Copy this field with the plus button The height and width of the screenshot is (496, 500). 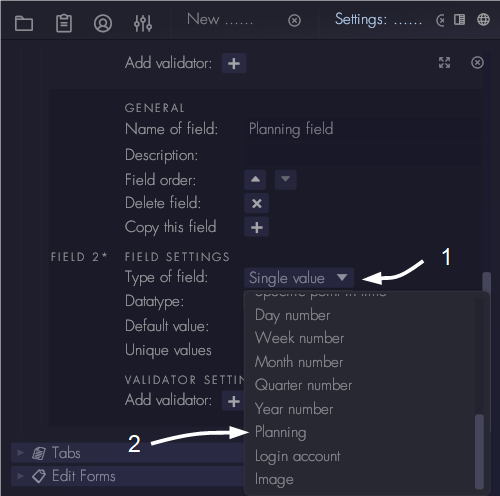[256, 227]
